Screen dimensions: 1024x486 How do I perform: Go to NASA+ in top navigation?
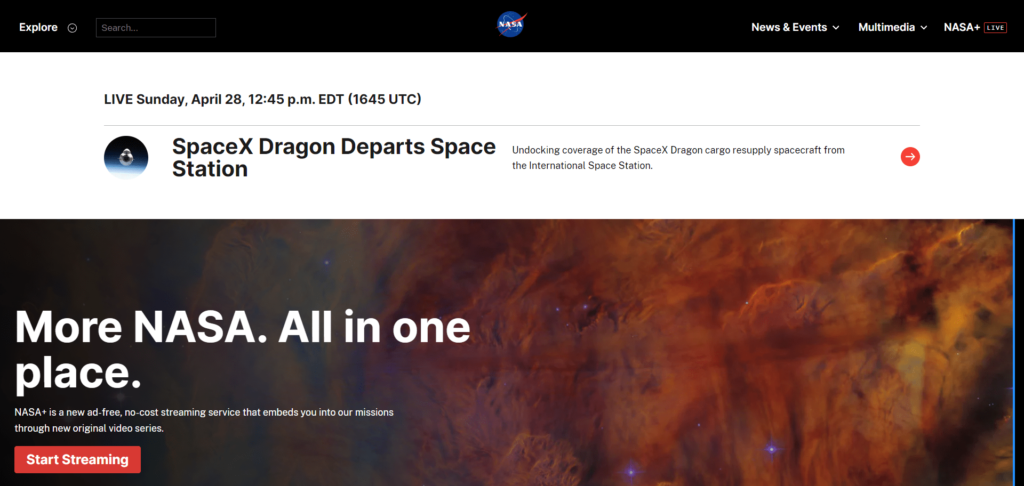pos(962,27)
